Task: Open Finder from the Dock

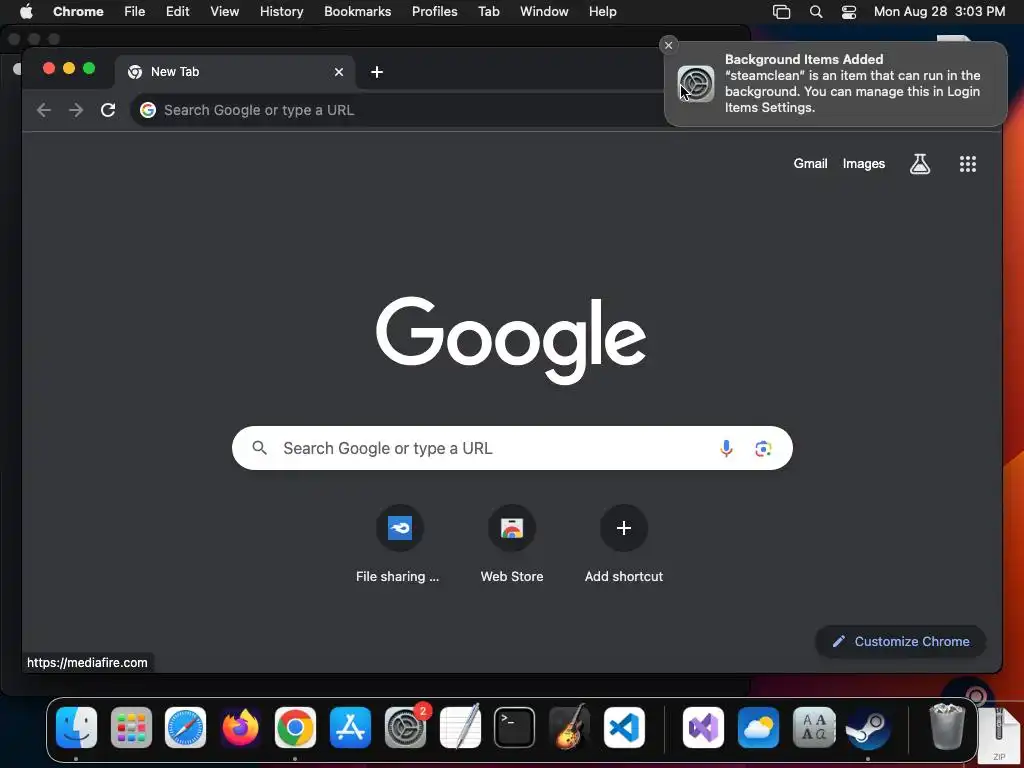Action: click(76, 728)
